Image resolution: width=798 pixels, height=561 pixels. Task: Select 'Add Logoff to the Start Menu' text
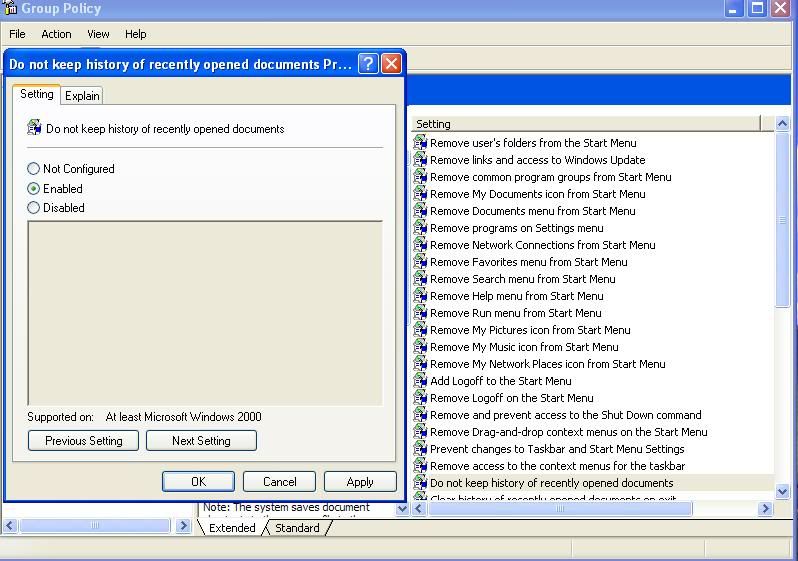[x=501, y=380]
